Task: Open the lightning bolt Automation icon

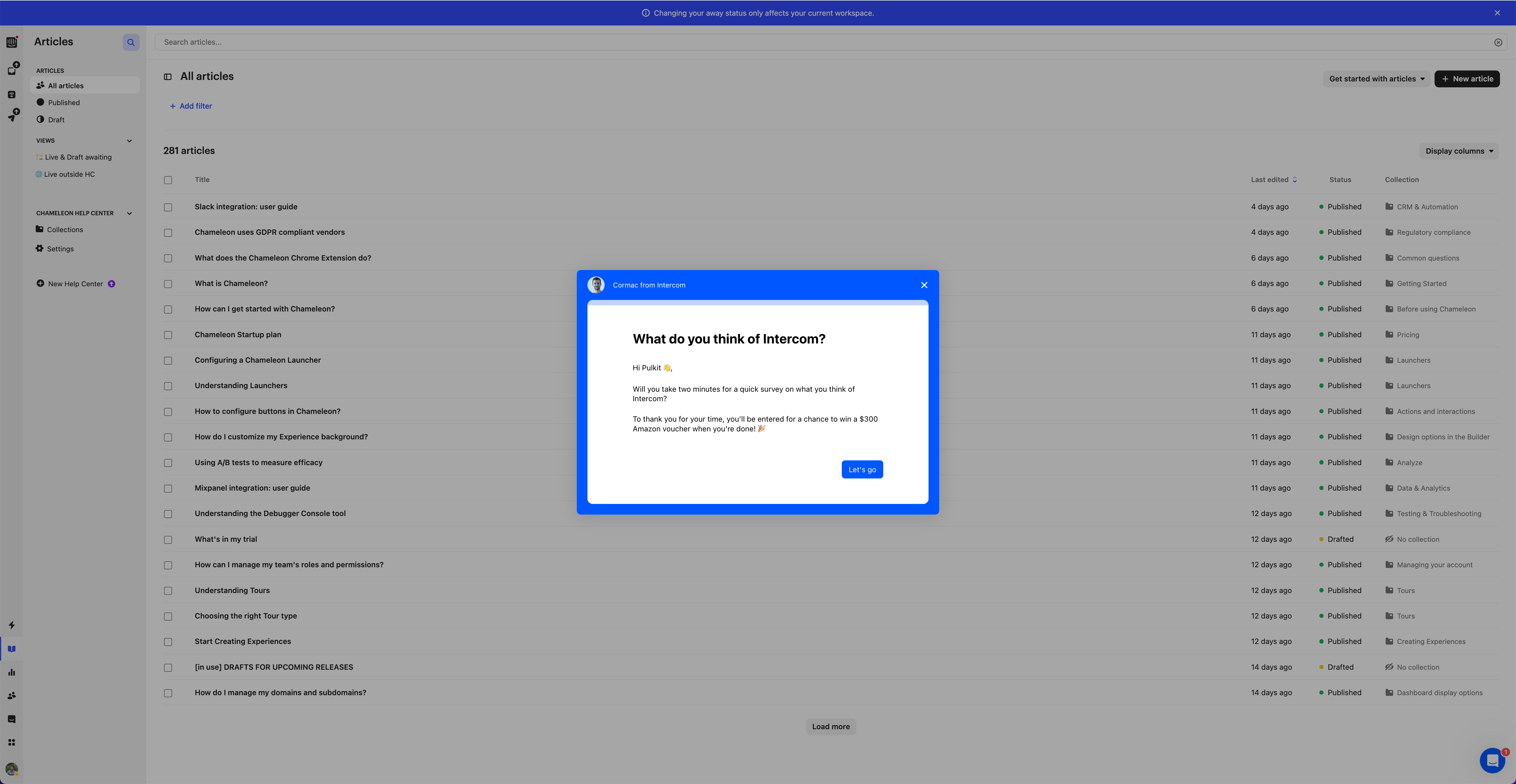Action: [12, 625]
